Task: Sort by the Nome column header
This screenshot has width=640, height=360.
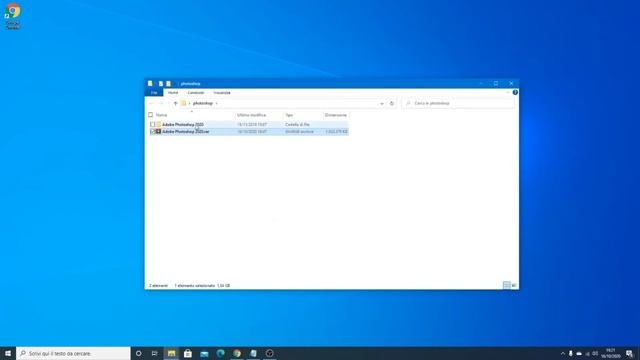Action: click(x=162, y=115)
